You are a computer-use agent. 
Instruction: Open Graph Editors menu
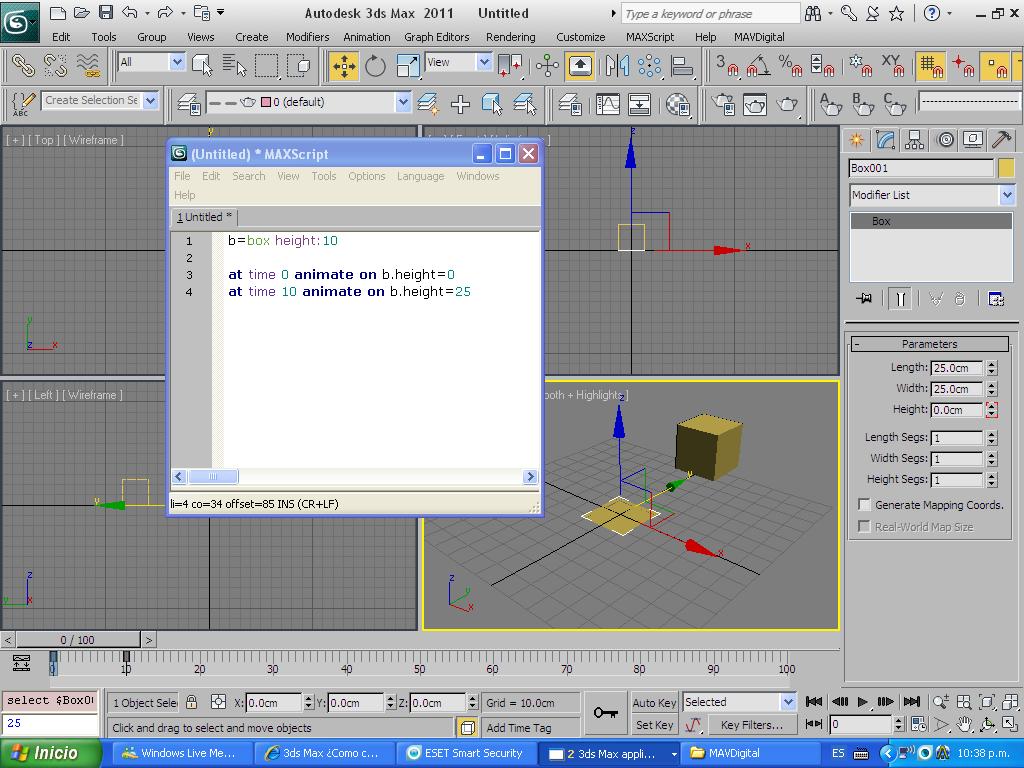[436, 37]
